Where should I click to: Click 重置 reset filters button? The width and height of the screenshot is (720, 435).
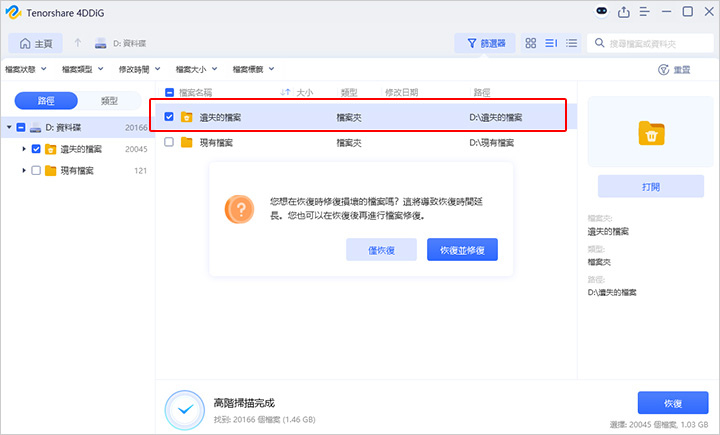pos(675,70)
